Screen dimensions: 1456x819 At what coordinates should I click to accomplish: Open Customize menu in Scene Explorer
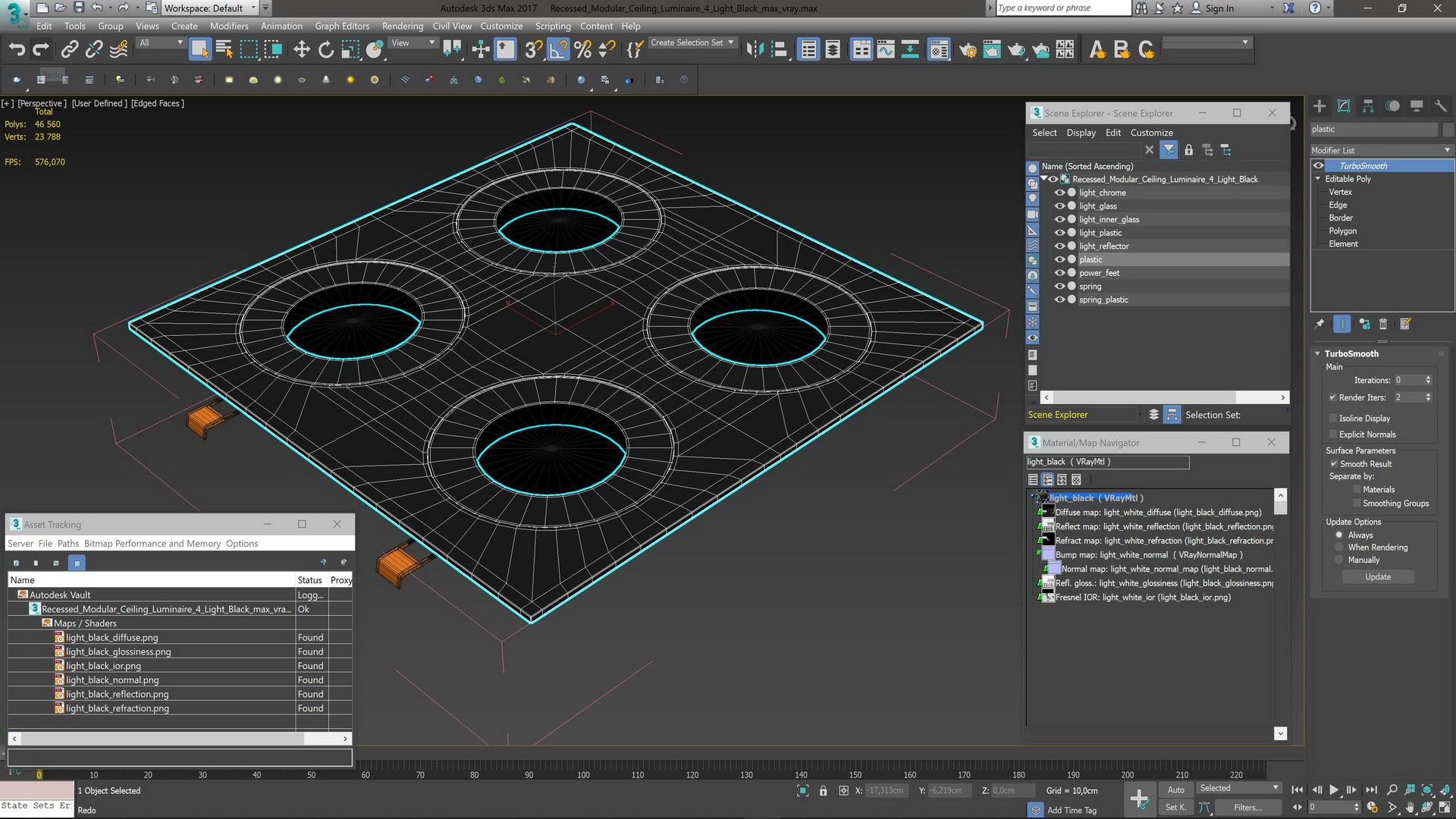click(1151, 133)
